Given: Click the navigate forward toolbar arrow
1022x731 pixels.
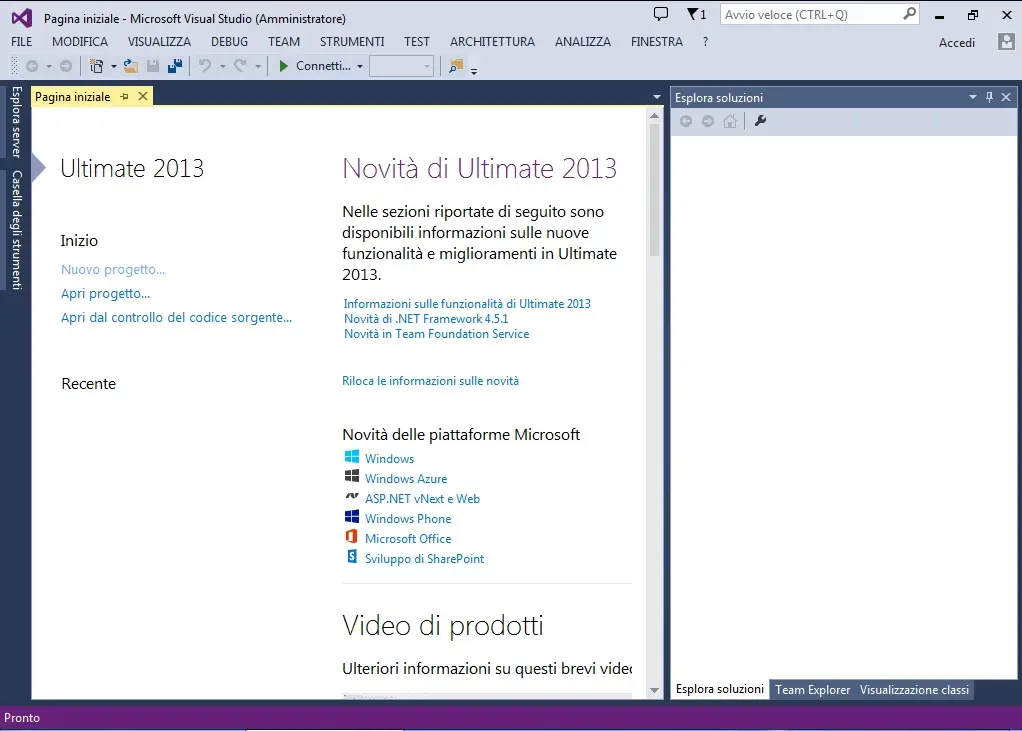Looking at the screenshot, I should click(66, 66).
